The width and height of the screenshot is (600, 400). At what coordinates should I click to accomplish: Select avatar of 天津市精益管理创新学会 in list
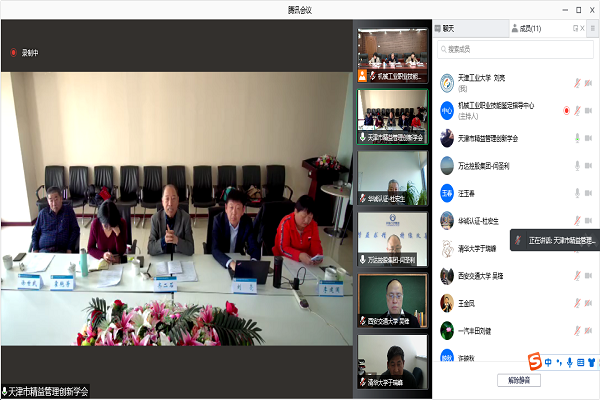point(447,138)
